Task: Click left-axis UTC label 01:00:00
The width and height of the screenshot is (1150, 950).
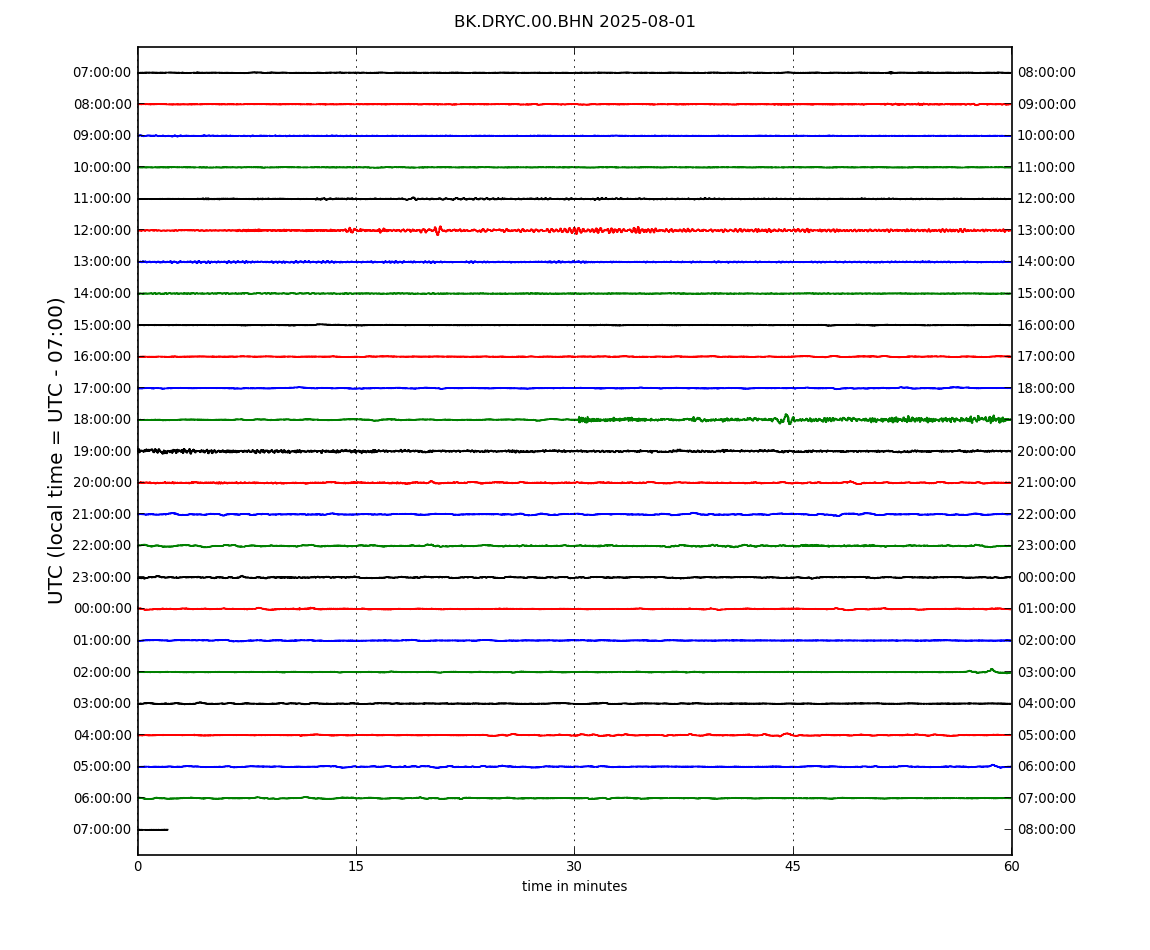Action: [102, 640]
